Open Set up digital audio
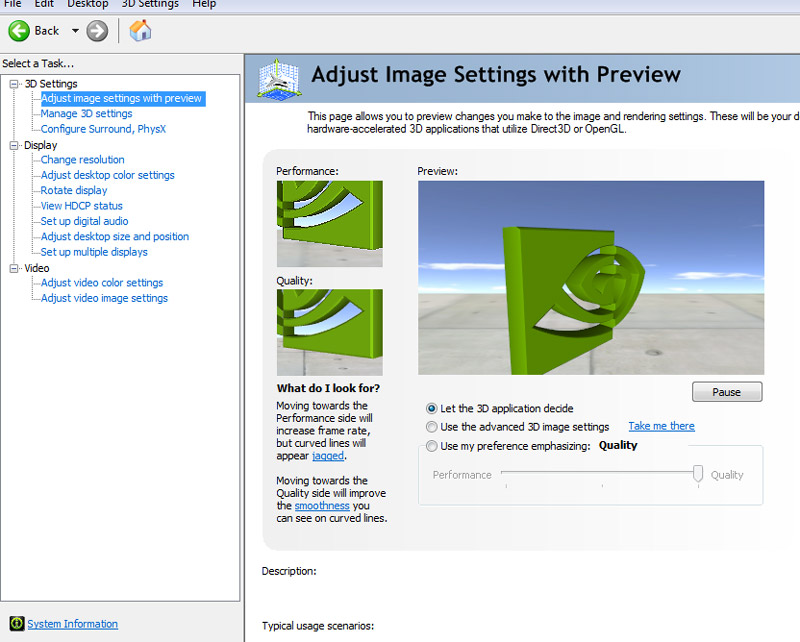Screen dimensions: 800x642 tap(84, 221)
